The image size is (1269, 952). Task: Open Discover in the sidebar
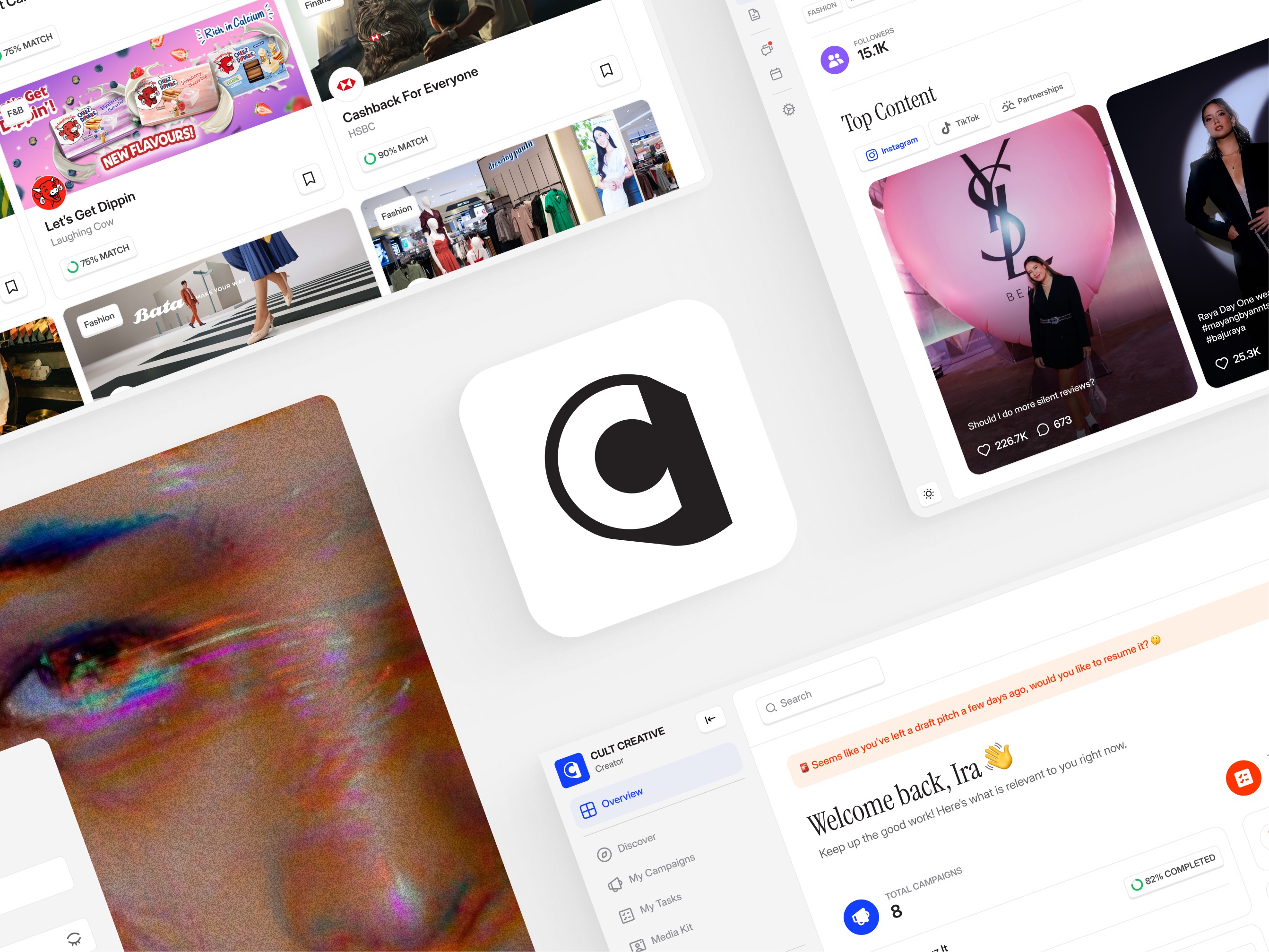(x=636, y=844)
